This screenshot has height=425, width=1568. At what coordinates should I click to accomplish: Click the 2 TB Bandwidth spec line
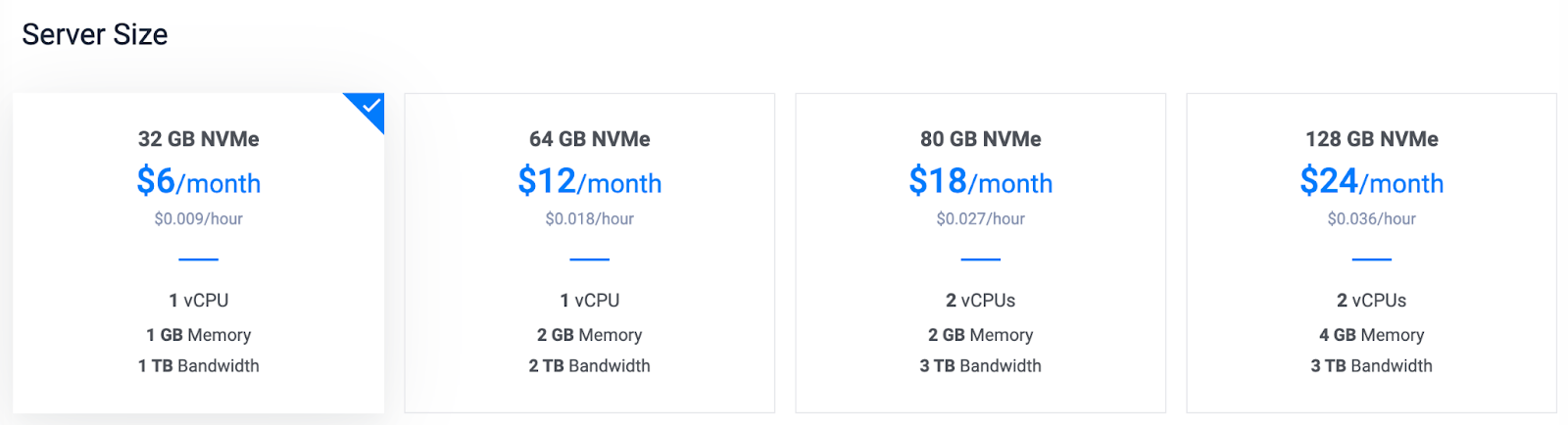click(589, 366)
